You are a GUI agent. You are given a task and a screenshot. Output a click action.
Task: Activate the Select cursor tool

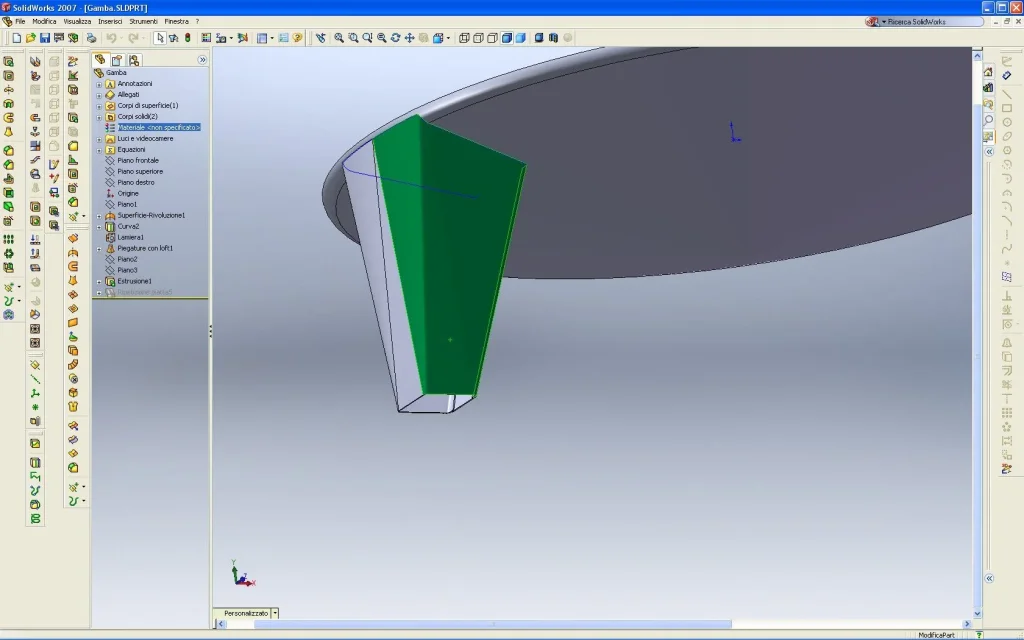tap(160, 38)
